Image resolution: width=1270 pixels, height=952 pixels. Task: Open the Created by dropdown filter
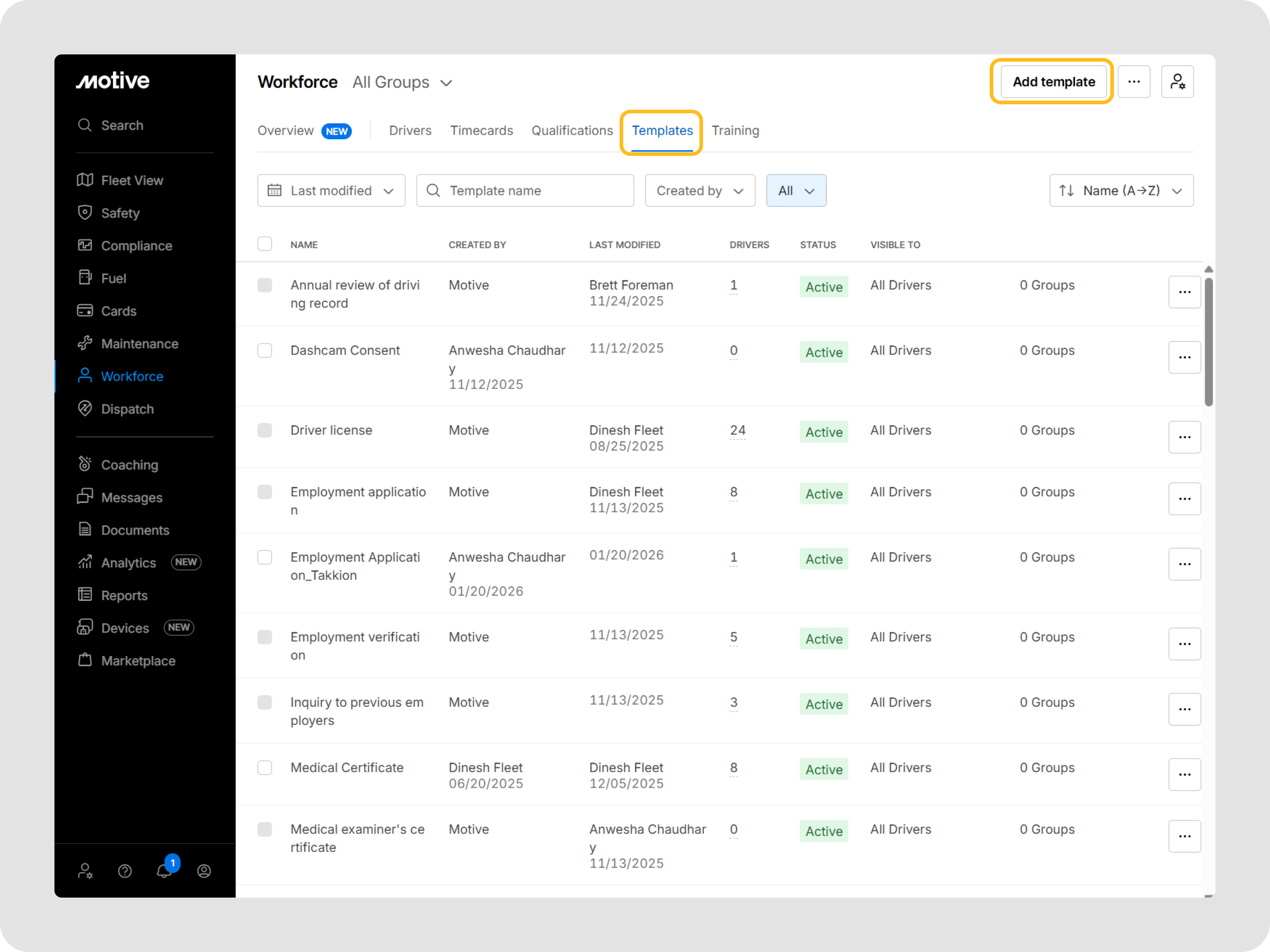point(699,190)
